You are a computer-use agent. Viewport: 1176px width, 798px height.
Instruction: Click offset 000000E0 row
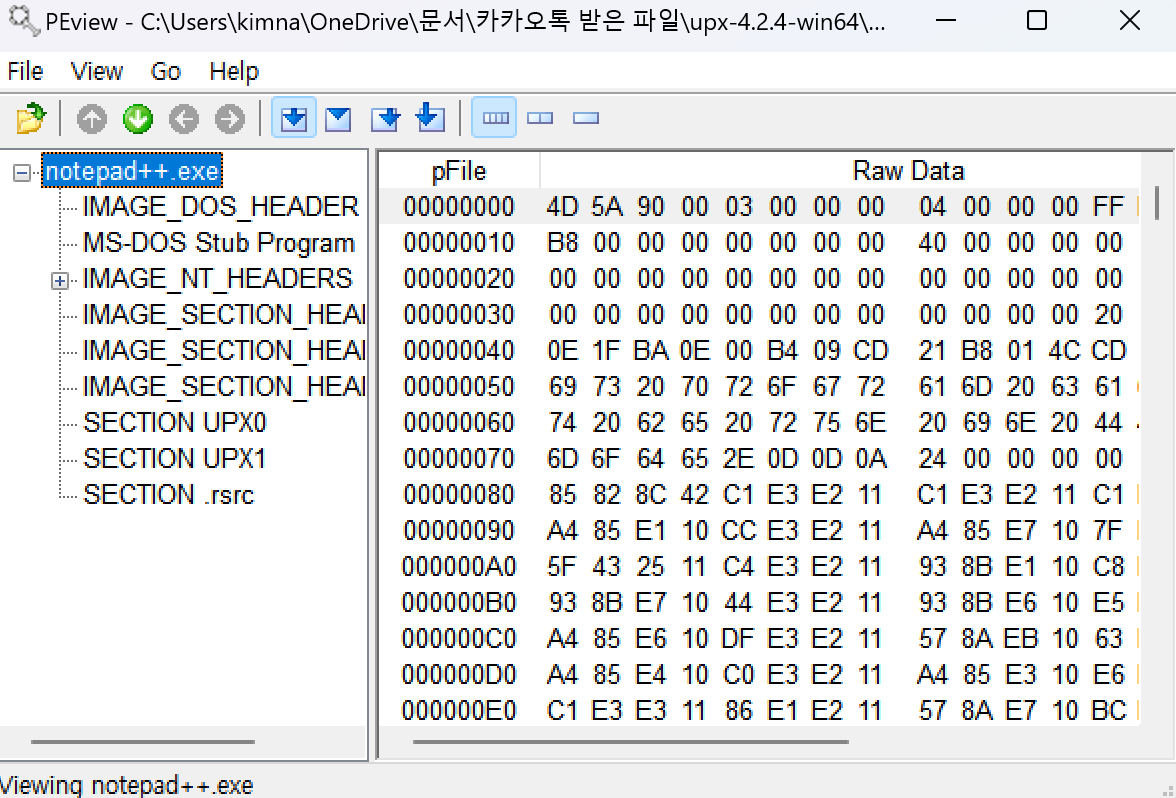pos(759,710)
